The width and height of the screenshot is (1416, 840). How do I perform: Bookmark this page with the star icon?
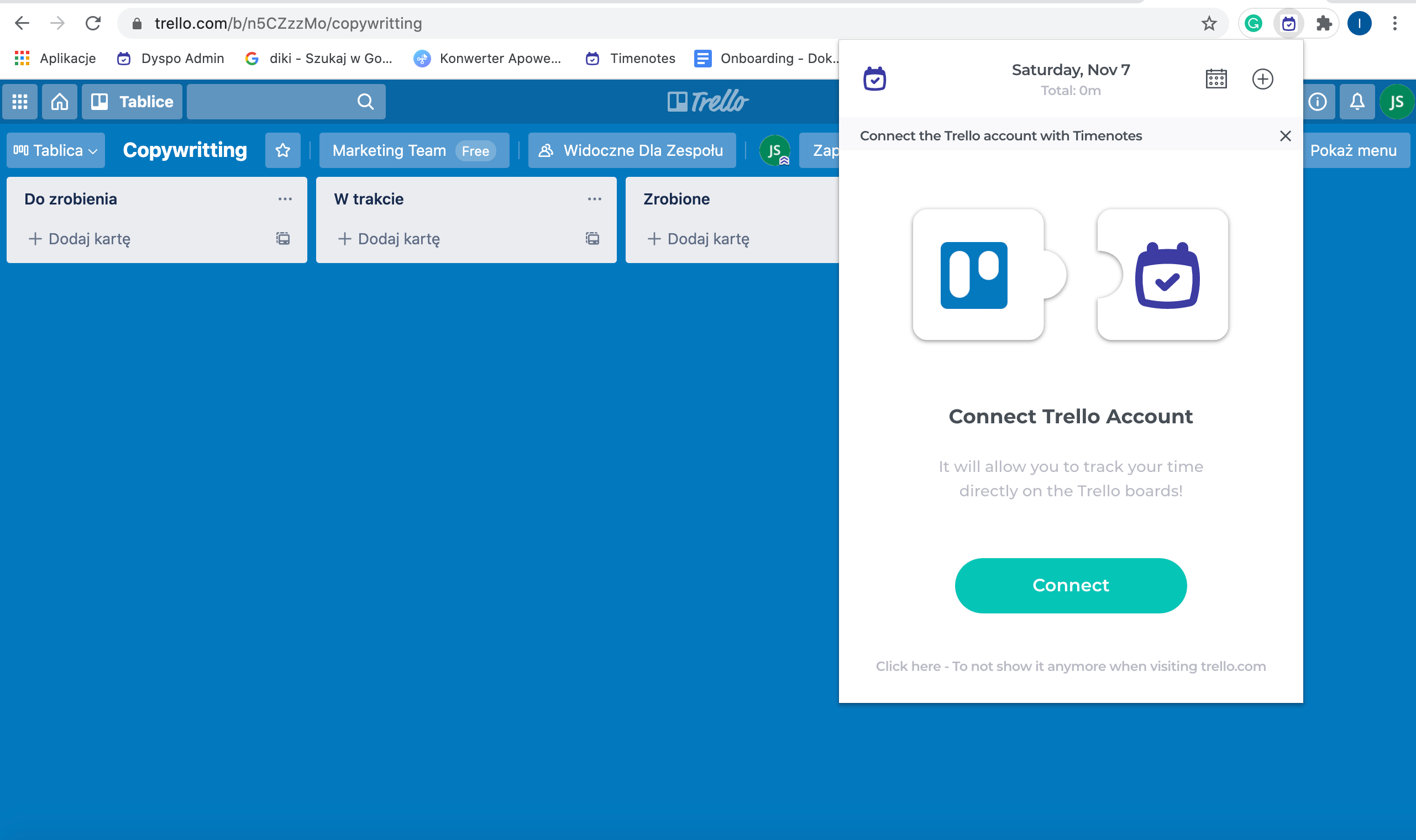[1209, 23]
